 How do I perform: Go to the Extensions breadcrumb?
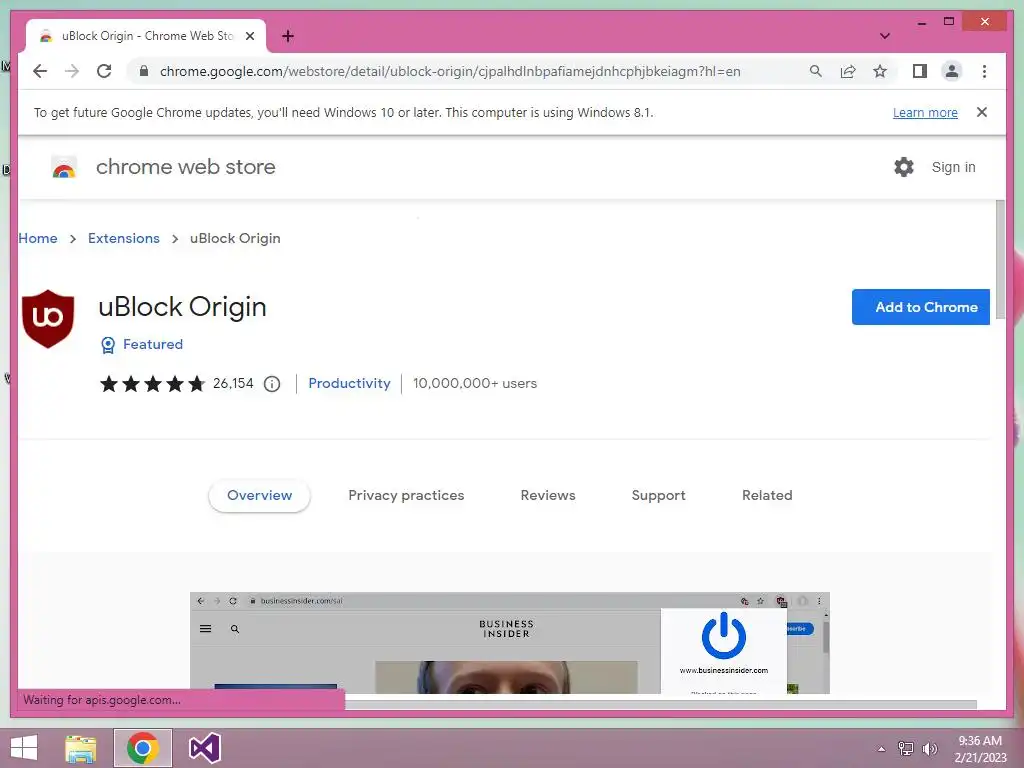click(x=123, y=238)
